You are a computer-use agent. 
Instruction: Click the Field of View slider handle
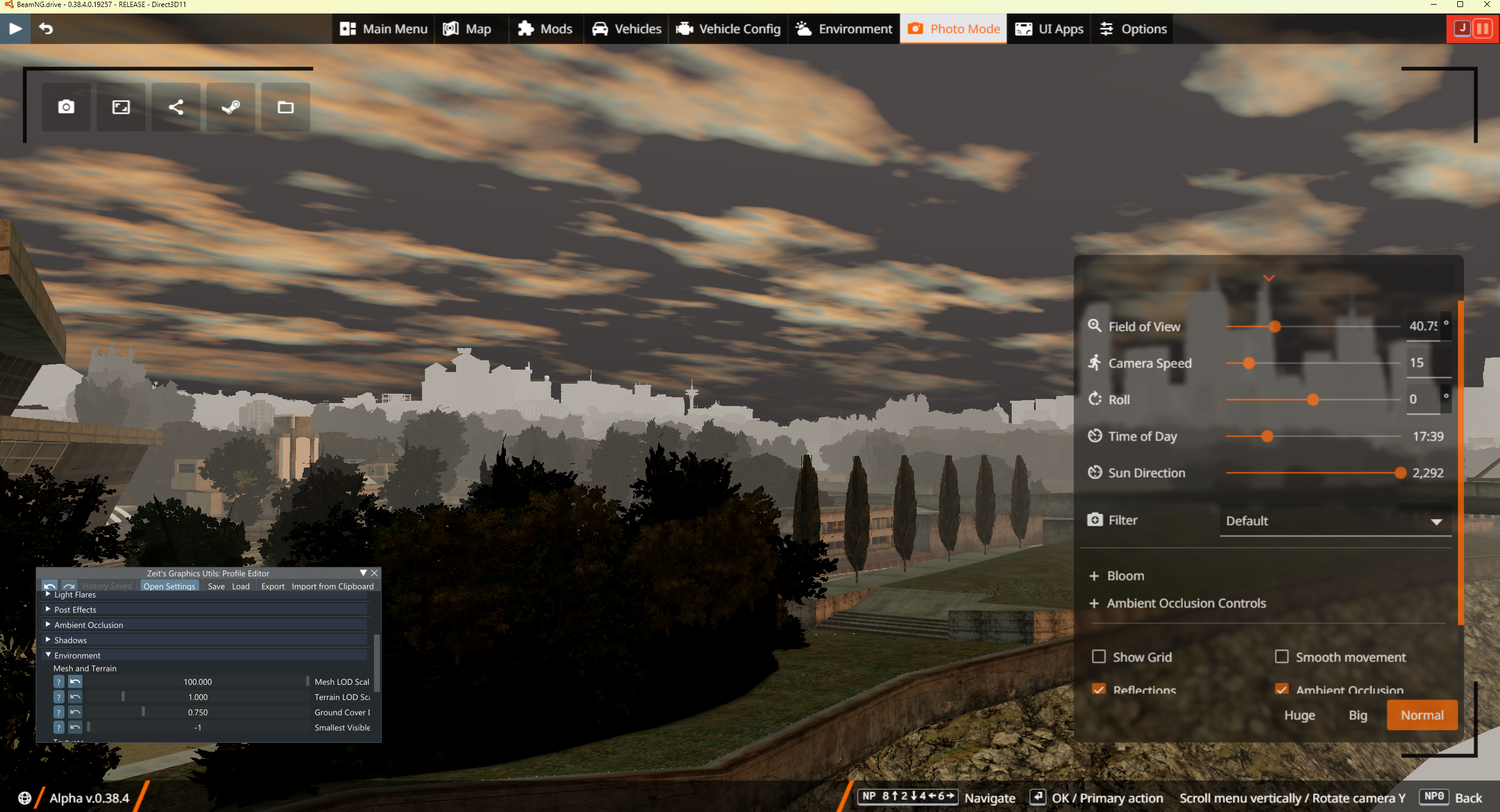[x=1275, y=326]
